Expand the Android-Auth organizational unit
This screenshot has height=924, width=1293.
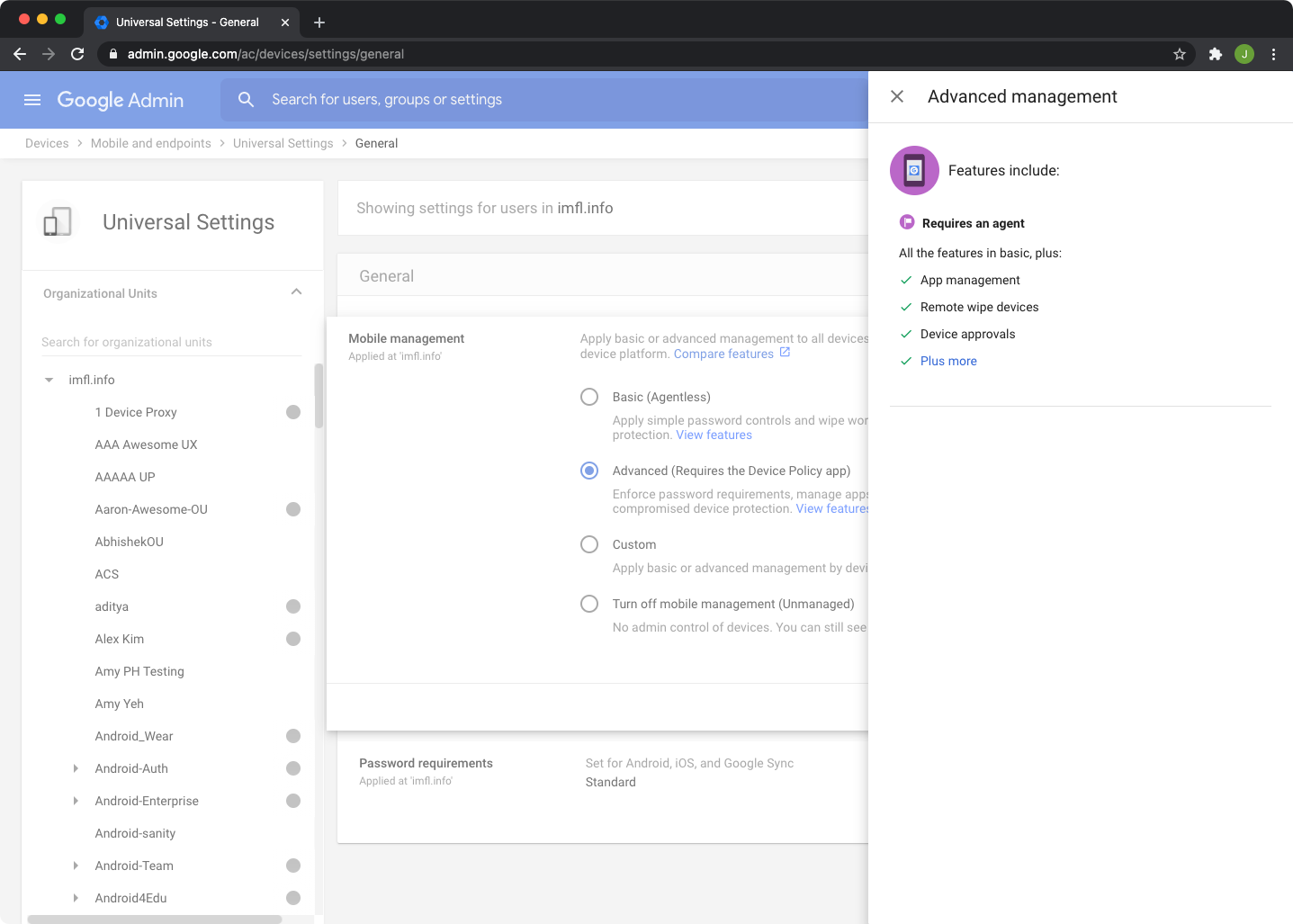pyautogui.click(x=76, y=768)
